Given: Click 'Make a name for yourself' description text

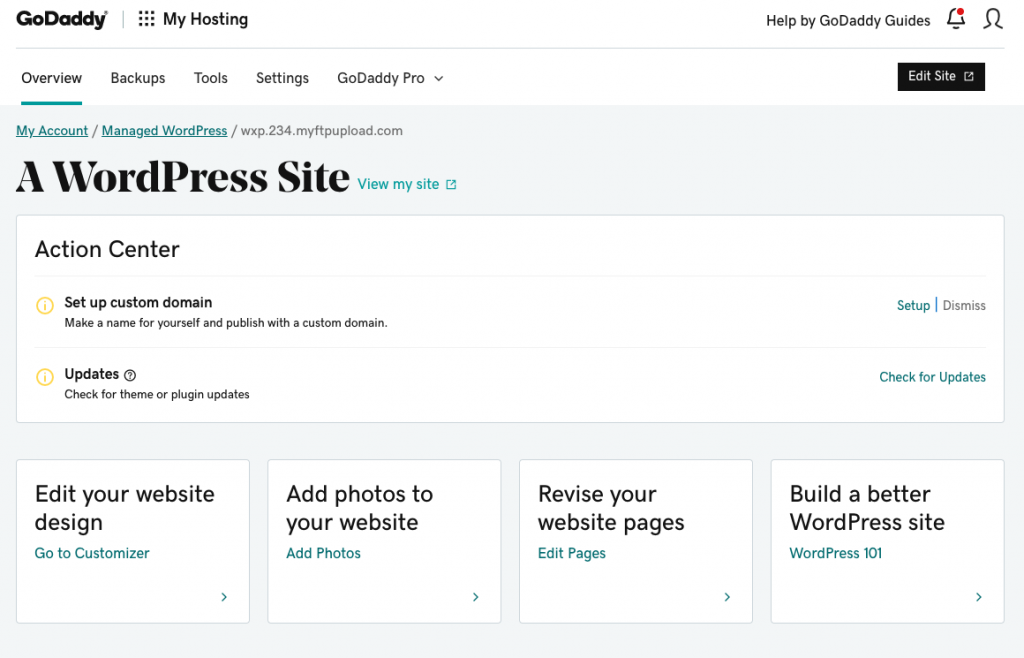Looking at the screenshot, I should [225, 323].
